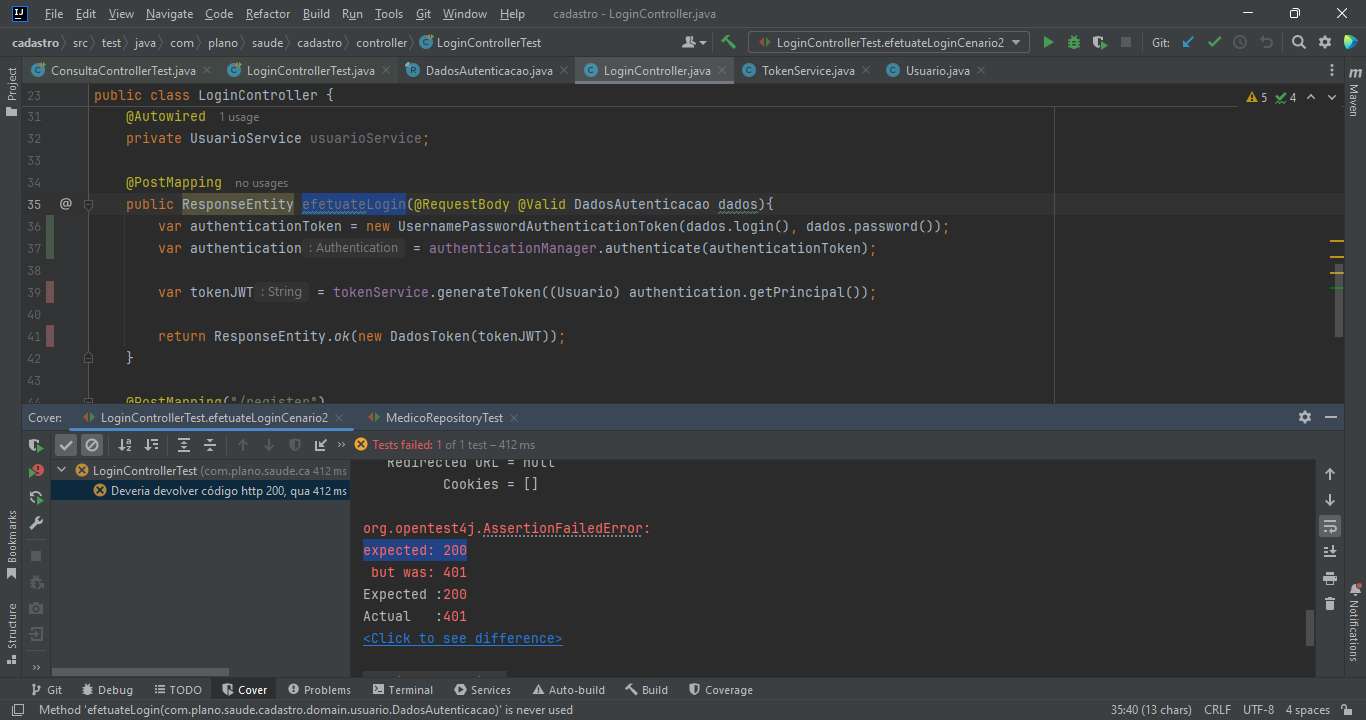Run the test with the green play icon
1366x720 pixels.
tap(1048, 43)
